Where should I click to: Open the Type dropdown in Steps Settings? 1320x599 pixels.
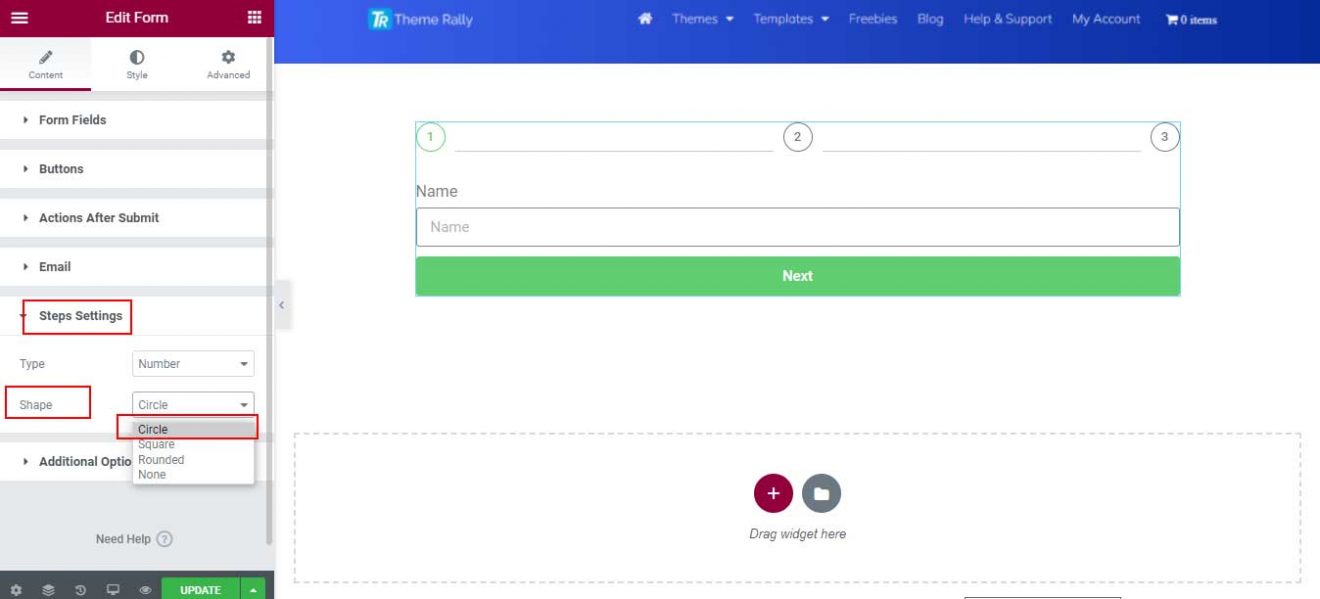tap(192, 363)
